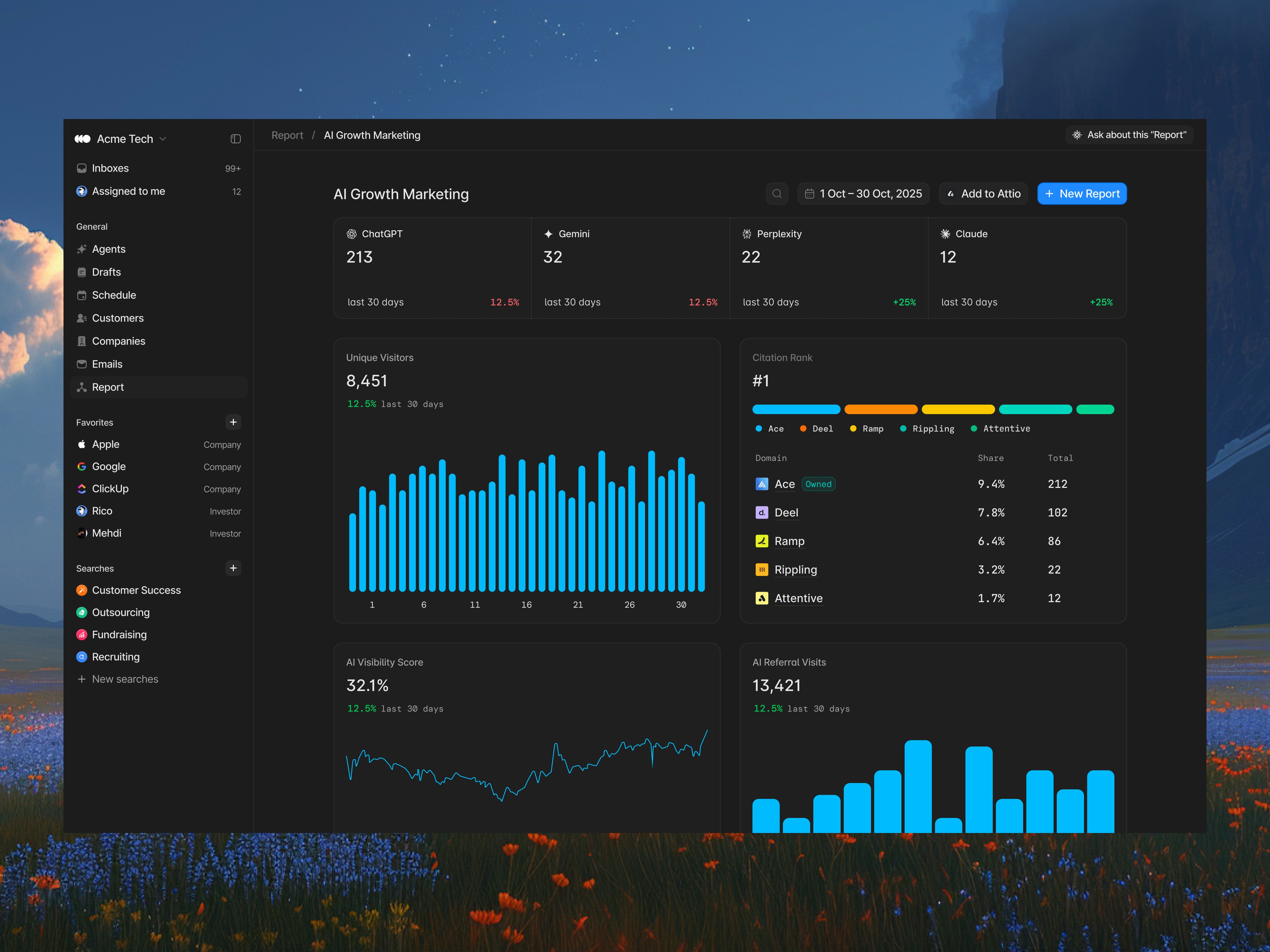Click the yellow Ramp rank bar

[958, 409]
